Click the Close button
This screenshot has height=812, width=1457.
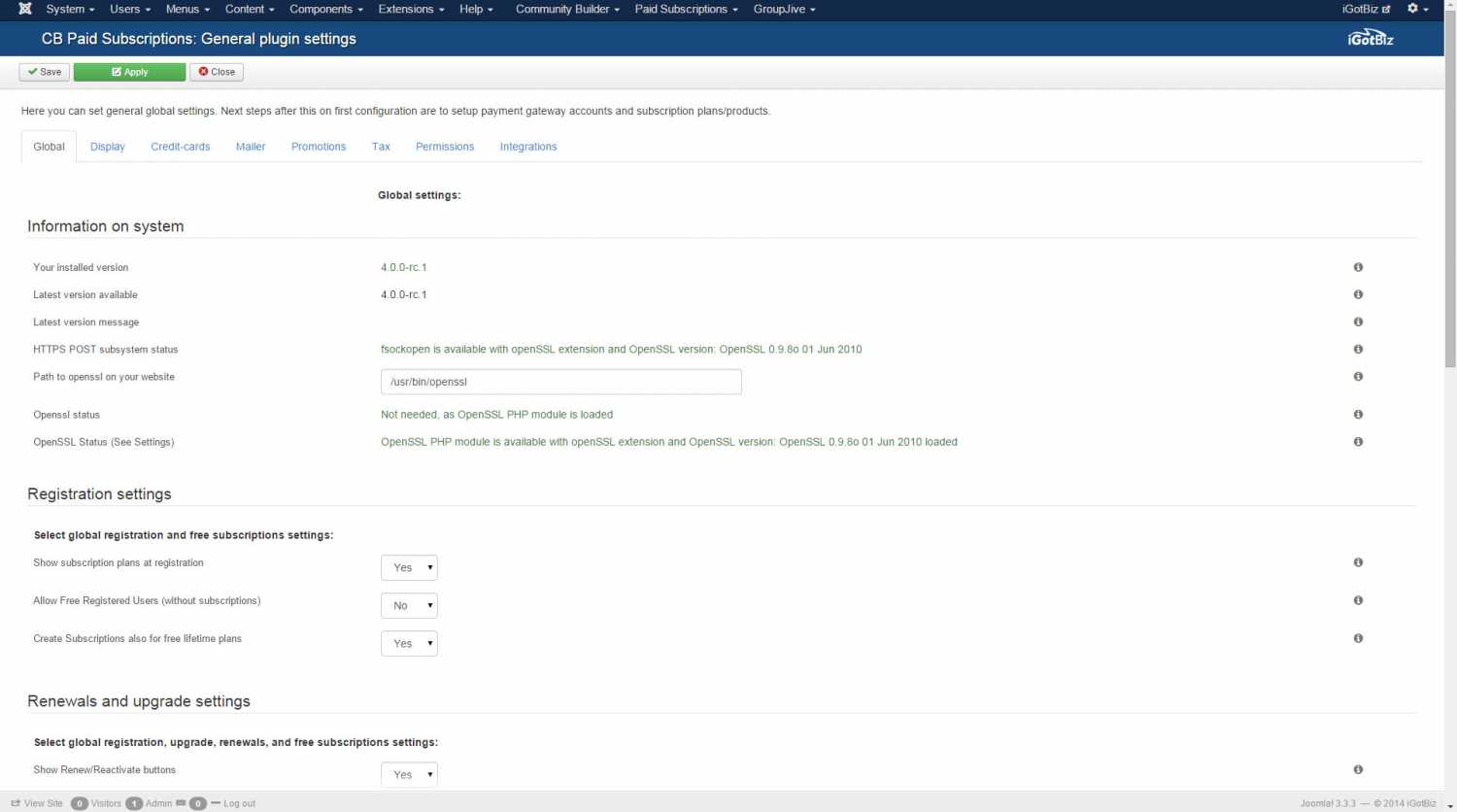tap(217, 72)
